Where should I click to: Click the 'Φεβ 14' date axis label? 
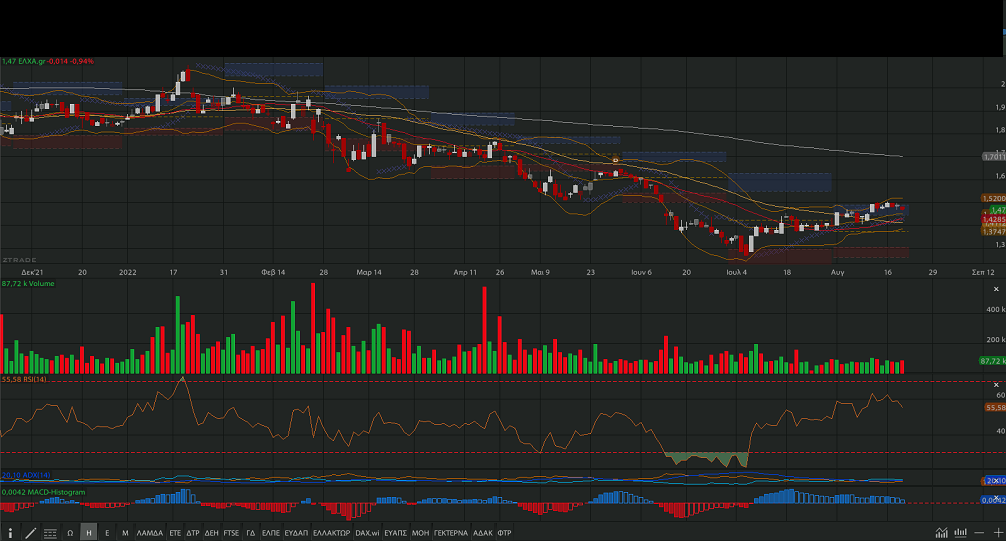click(273, 272)
